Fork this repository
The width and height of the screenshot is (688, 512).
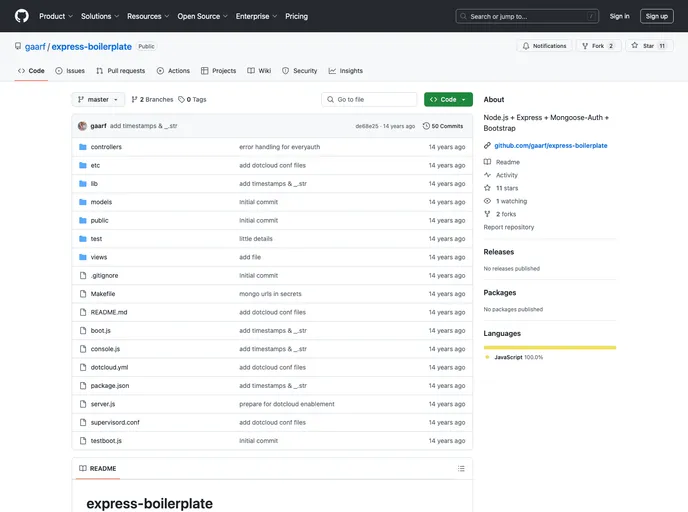click(598, 46)
